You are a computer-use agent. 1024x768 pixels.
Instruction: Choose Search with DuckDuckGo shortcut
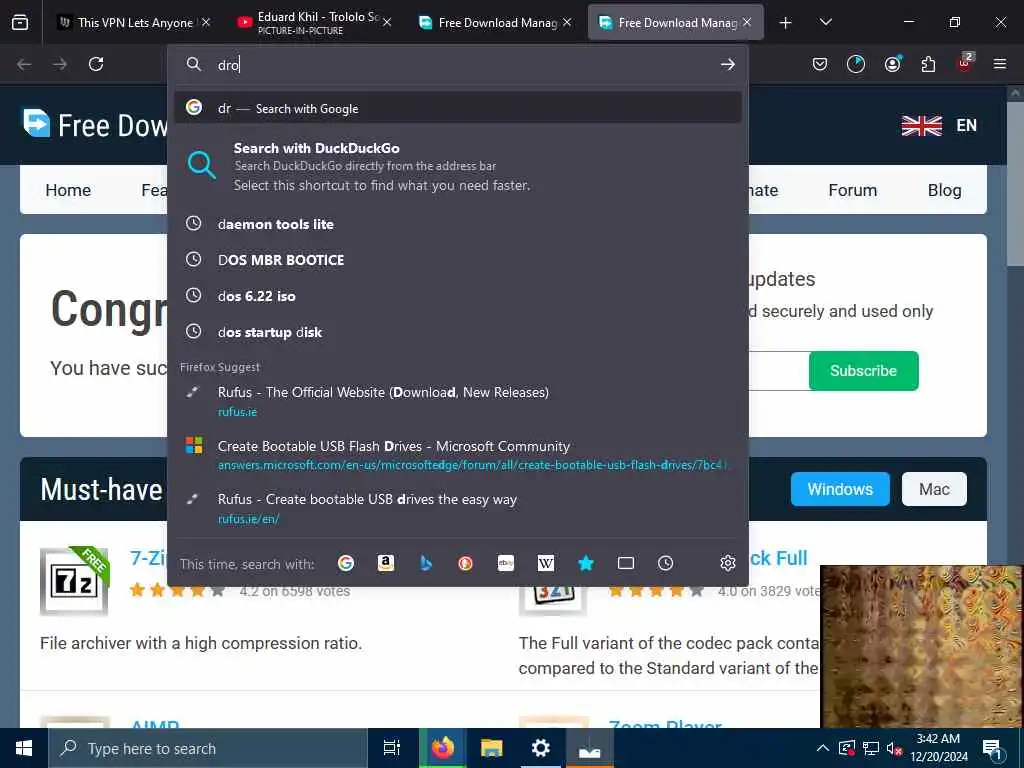pos(458,166)
